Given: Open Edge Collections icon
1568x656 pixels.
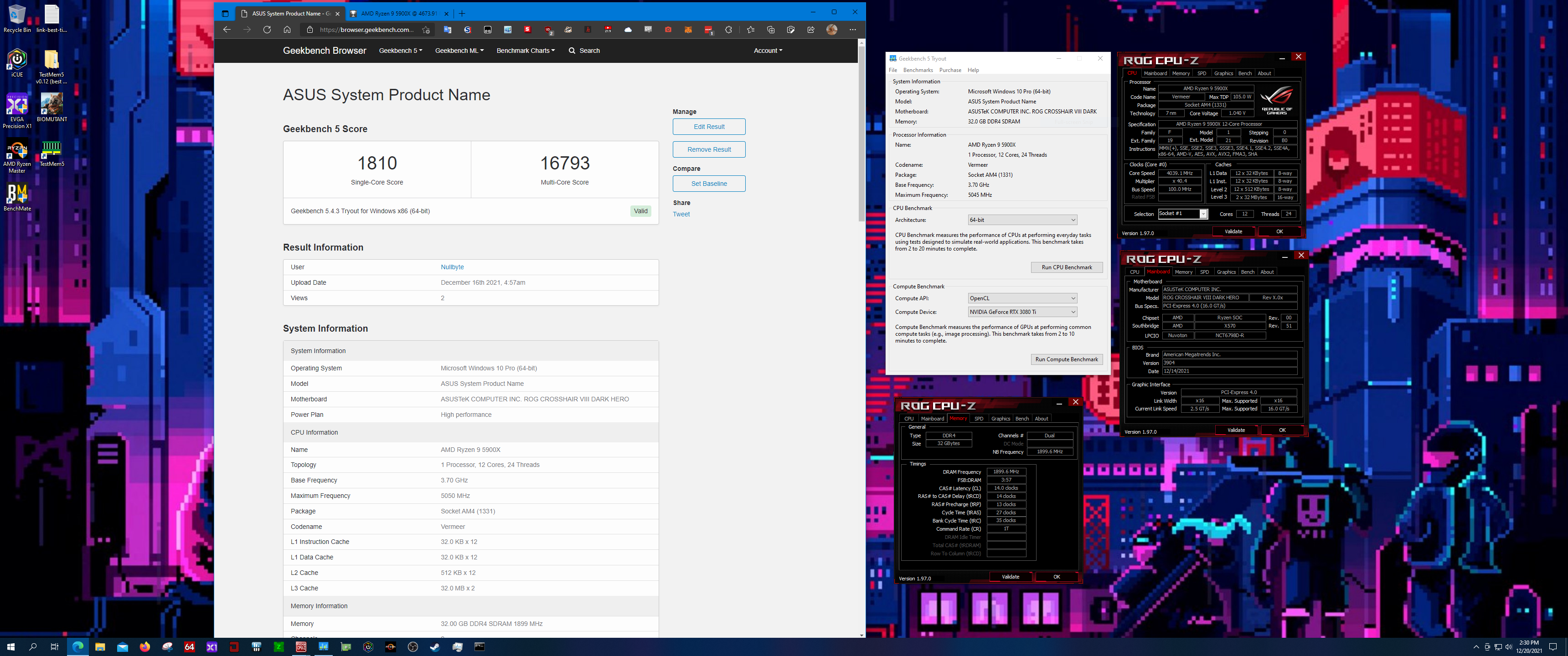Looking at the screenshot, I should [771, 30].
